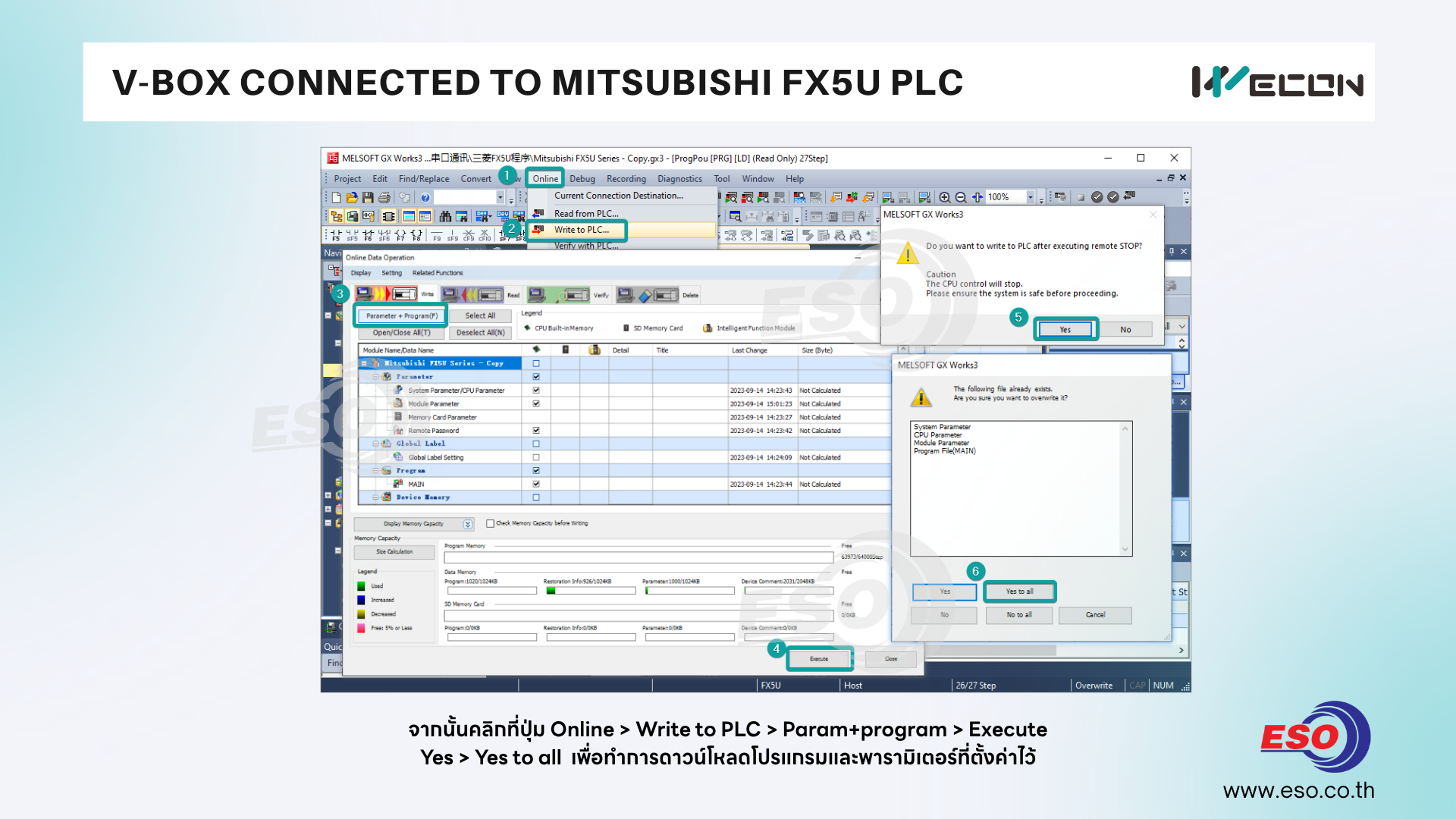Open the Debug menu
The image size is (1456, 819).
coord(582,179)
